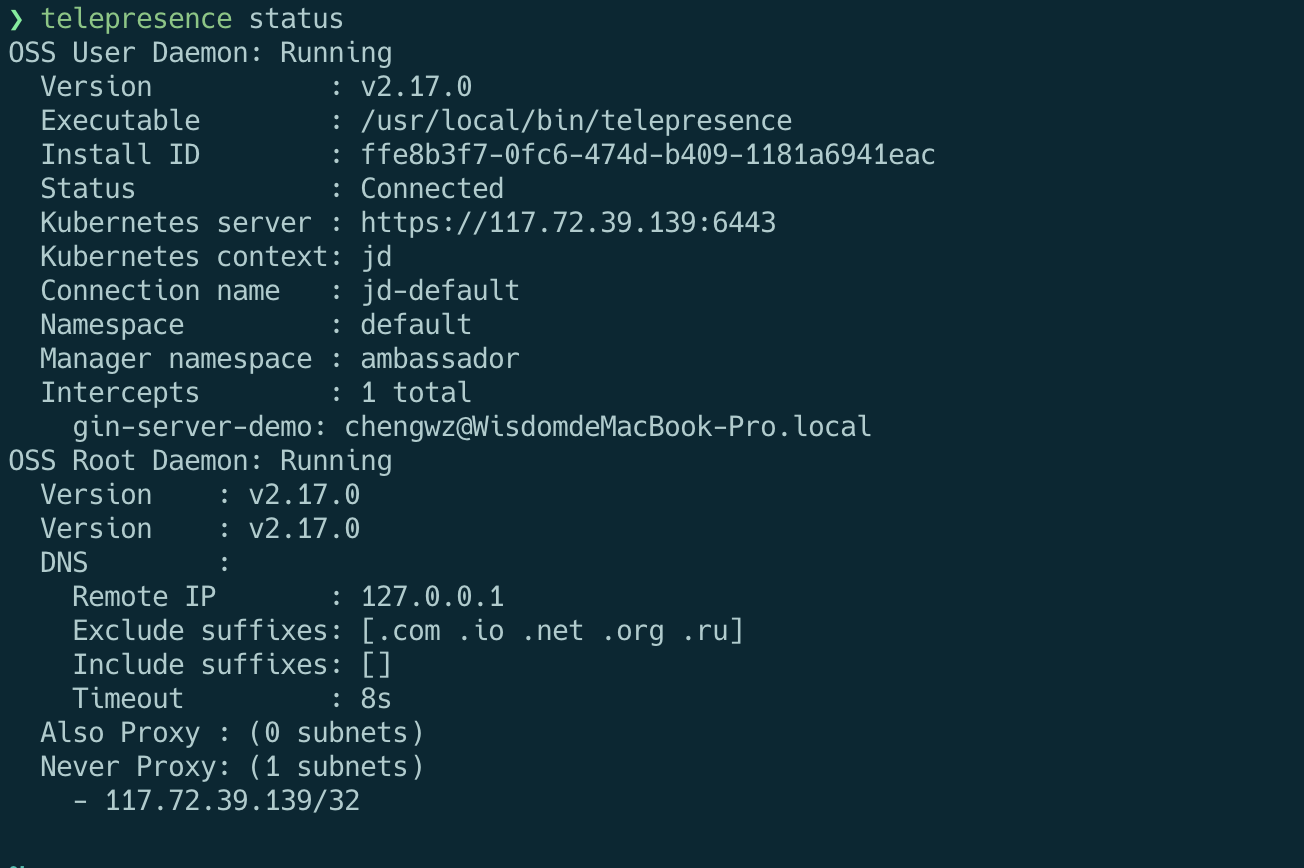1304x868 pixels.
Task: Click the Timeout value "8s"
Action: click(x=376, y=699)
